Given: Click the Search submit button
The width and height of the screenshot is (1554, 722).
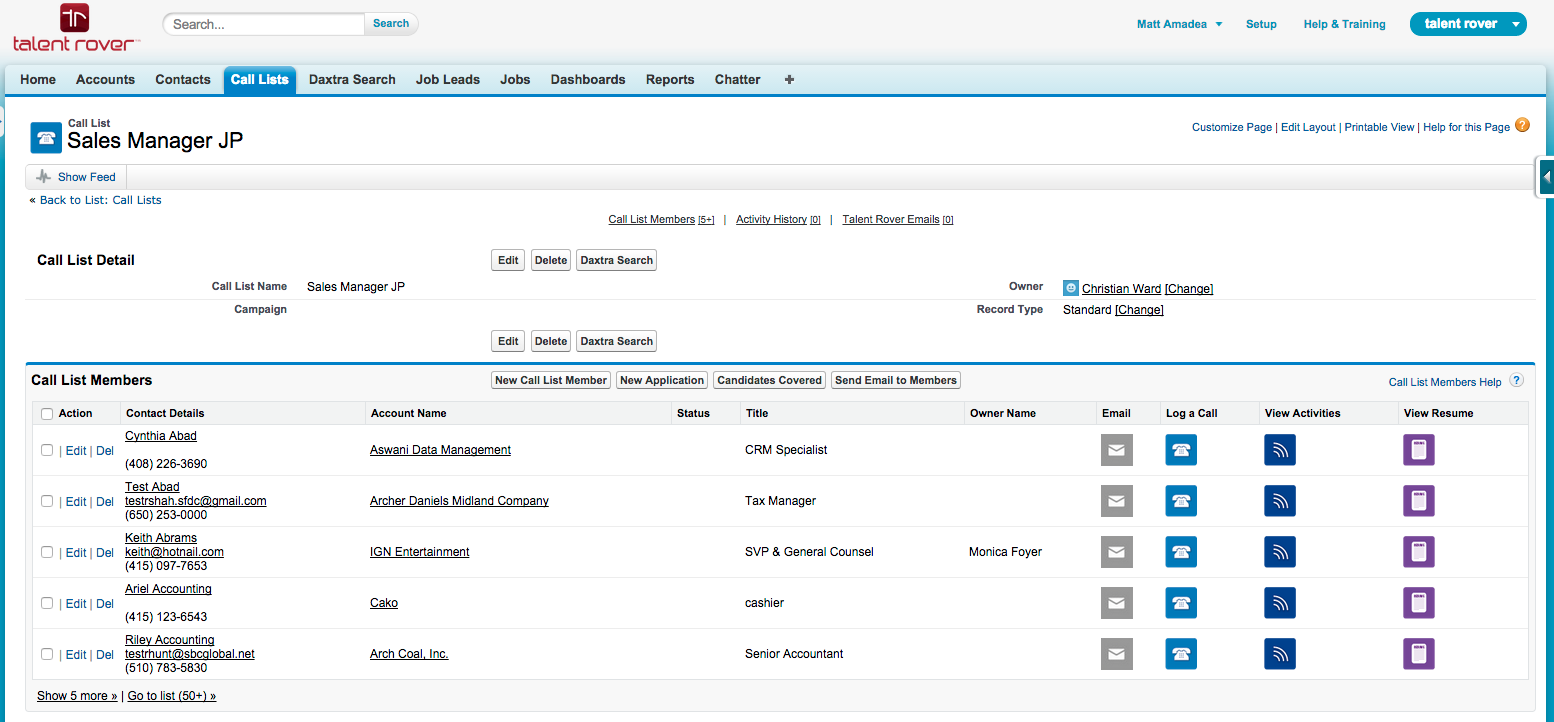Looking at the screenshot, I should (x=391, y=24).
